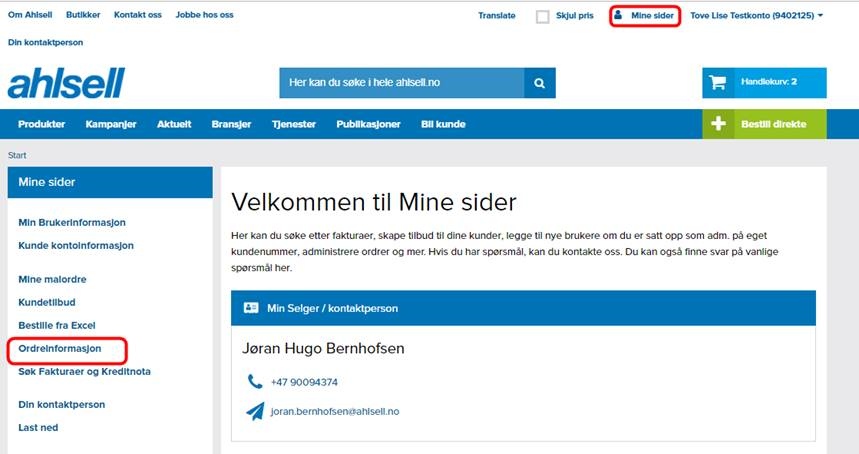859x454 pixels.
Task: Click the user icon beside Mine sider
Action: (618, 15)
